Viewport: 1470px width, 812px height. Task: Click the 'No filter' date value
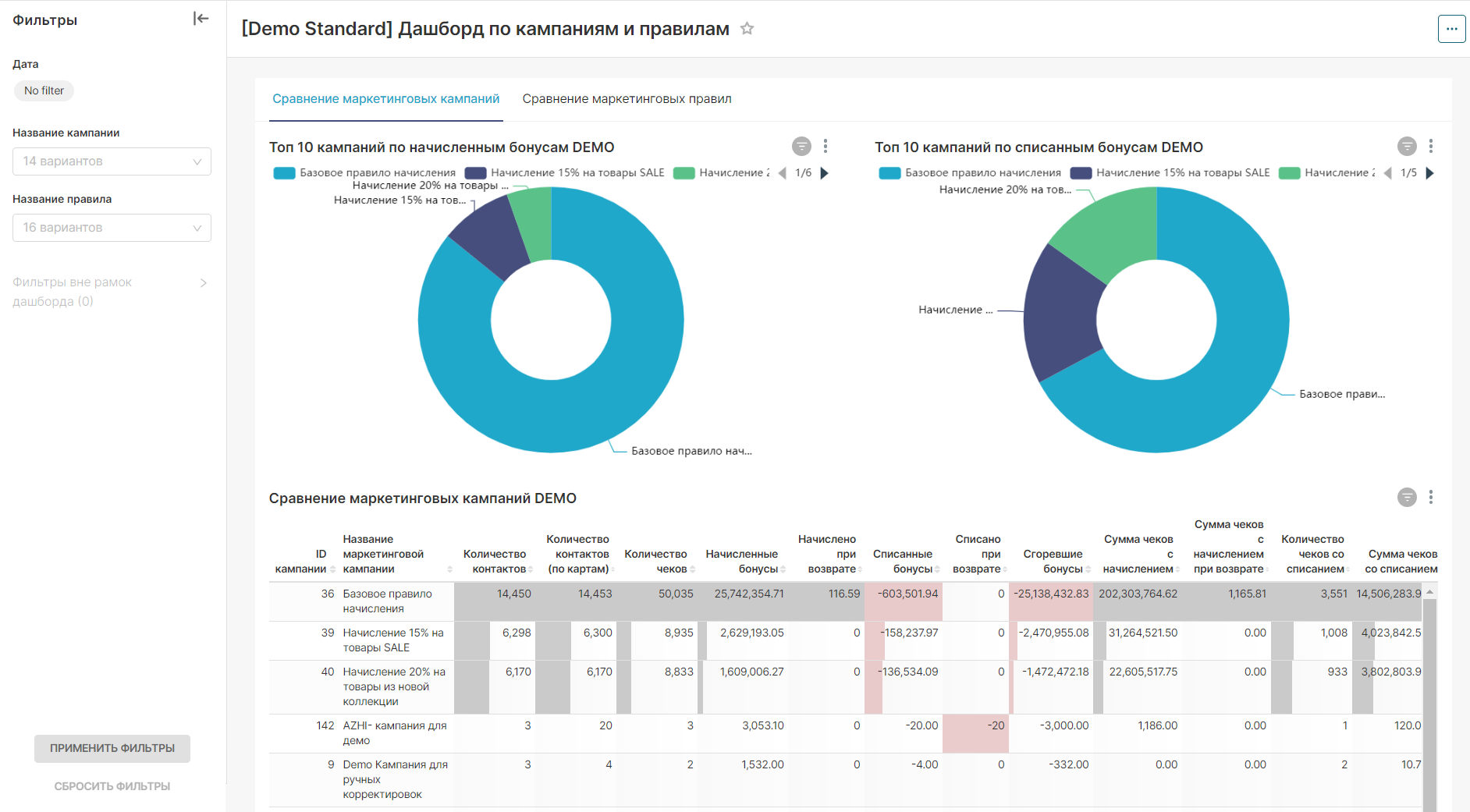(x=44, y=90)
